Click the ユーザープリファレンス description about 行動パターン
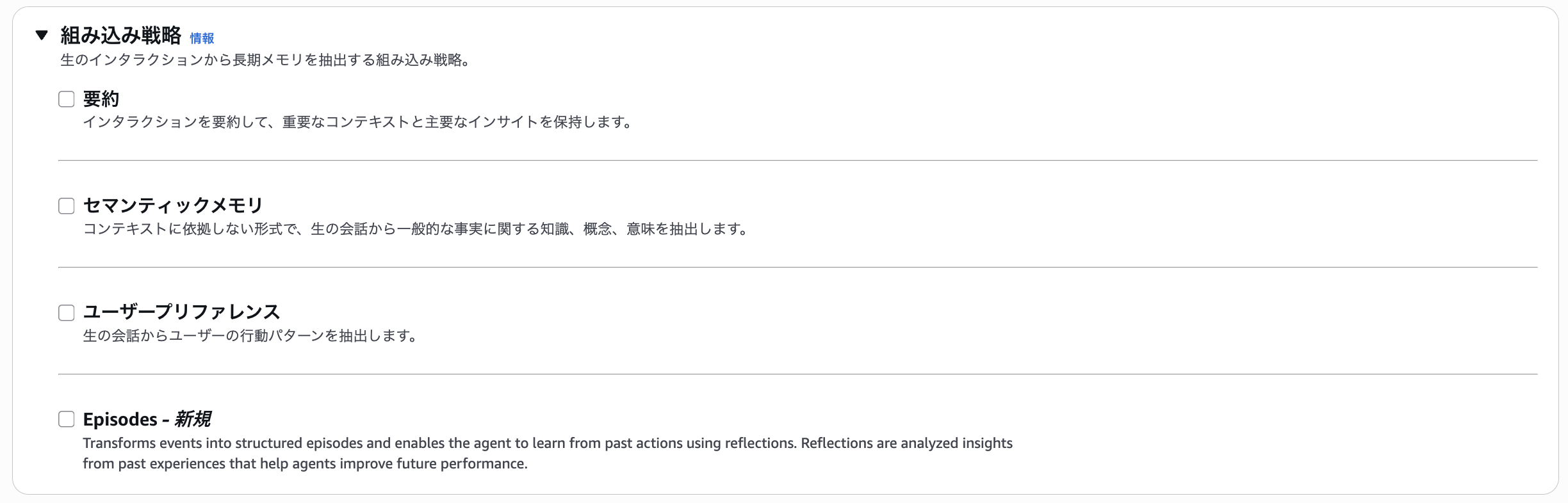The width and height of the screenshot is (1568, 503). tap(250, 336)
